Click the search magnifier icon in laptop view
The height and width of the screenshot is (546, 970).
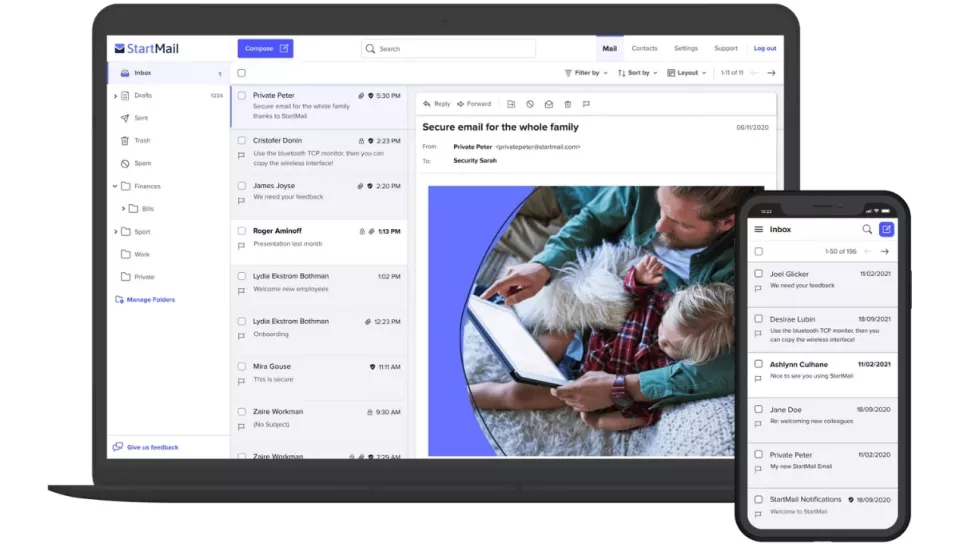pos(371,49)
